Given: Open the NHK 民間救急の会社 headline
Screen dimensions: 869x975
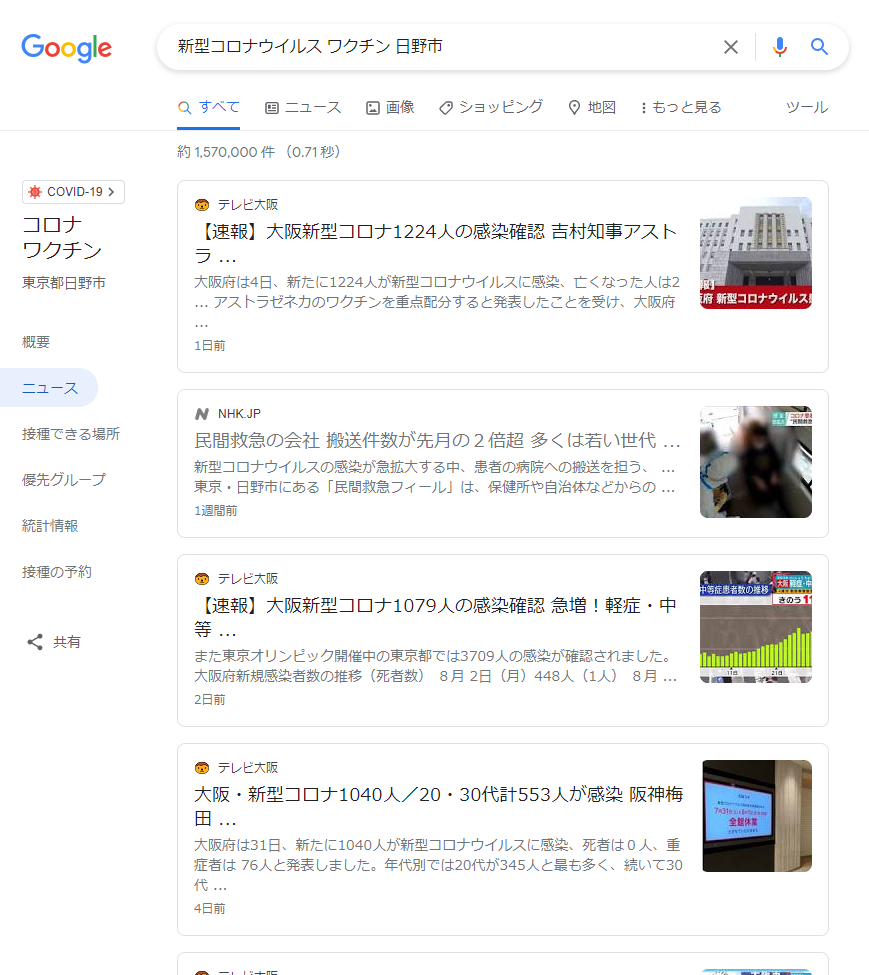Looking at the screenshot, I should [438, 441].
